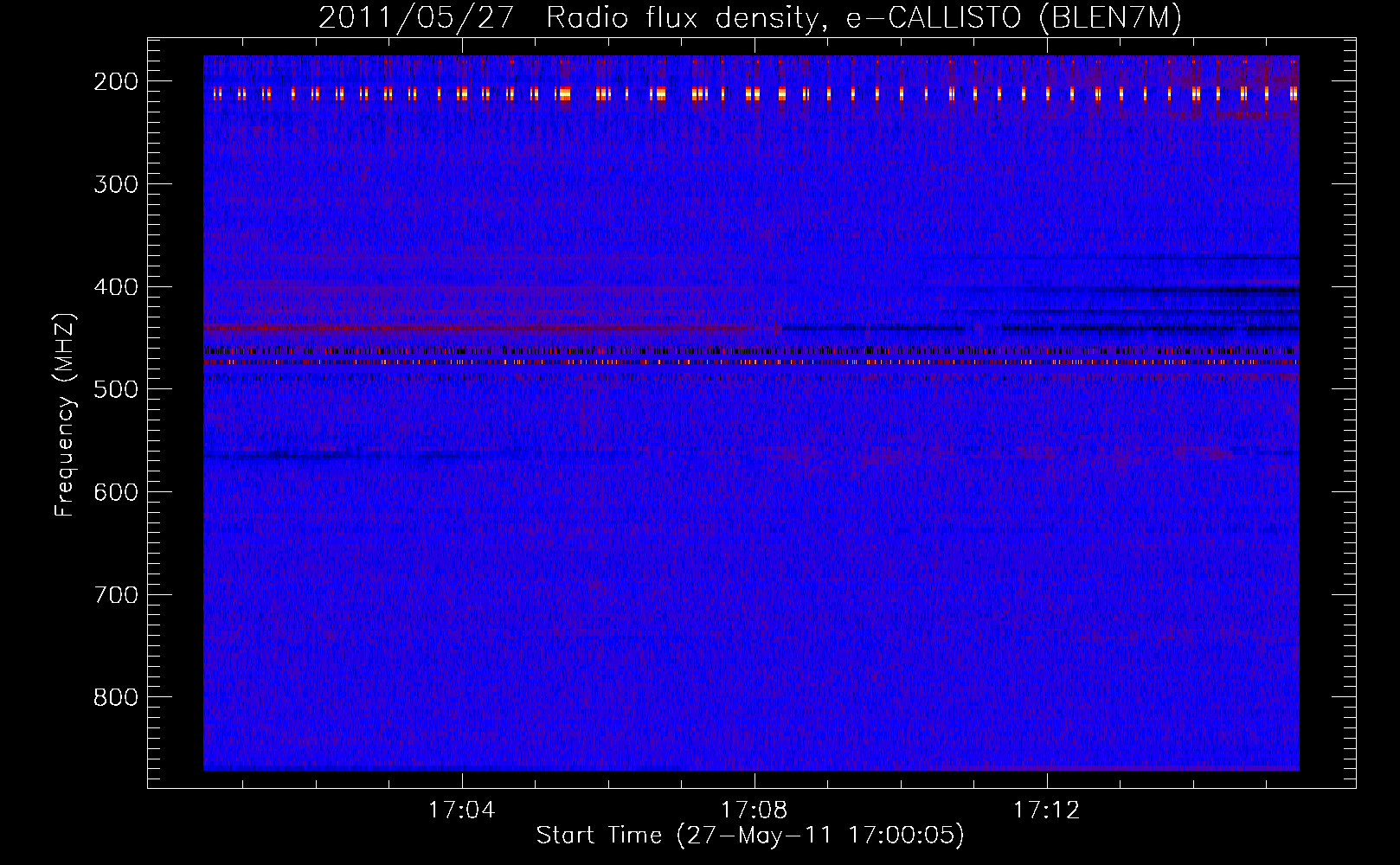Screen dimensions: 1400x865
Task: Click the 300 frequency tick label
Action: (116, 184)
